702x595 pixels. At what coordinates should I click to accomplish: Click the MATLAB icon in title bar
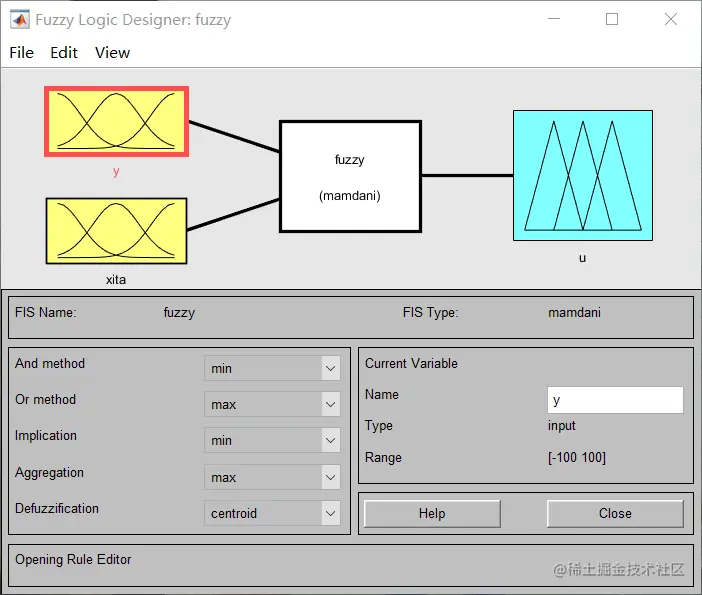[20, 20]
